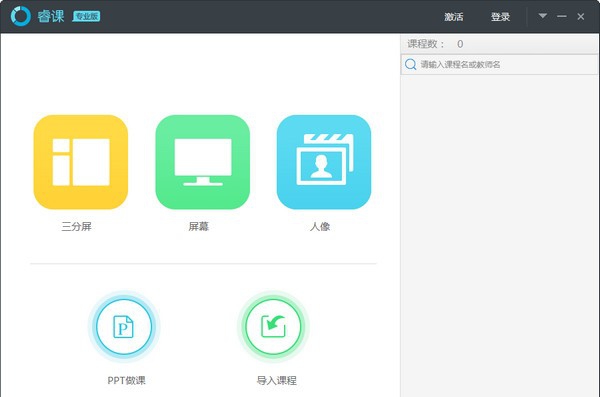The width and height of the screenshot is (600, 397).
Task: Click 登录 to log in
Action: [x=501, y=17]
